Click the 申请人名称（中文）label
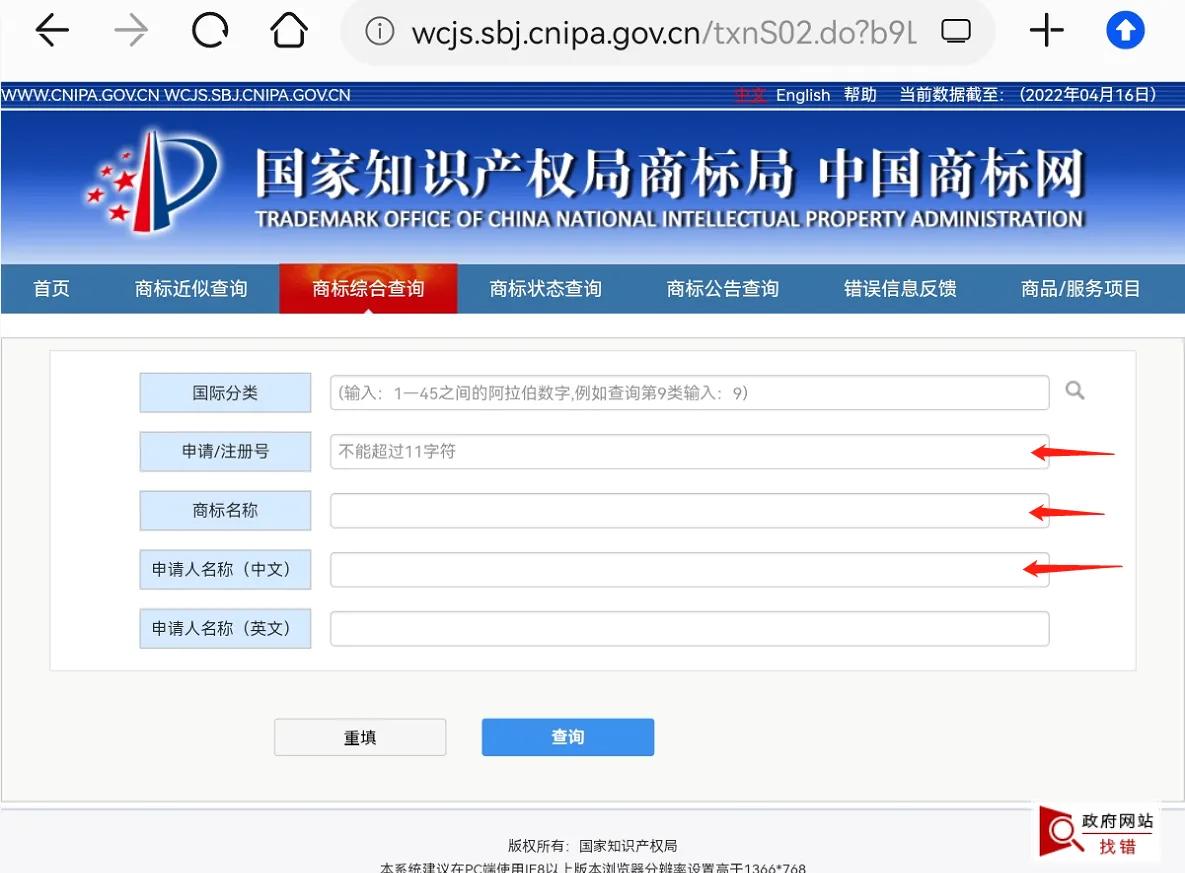 point(225,569)
